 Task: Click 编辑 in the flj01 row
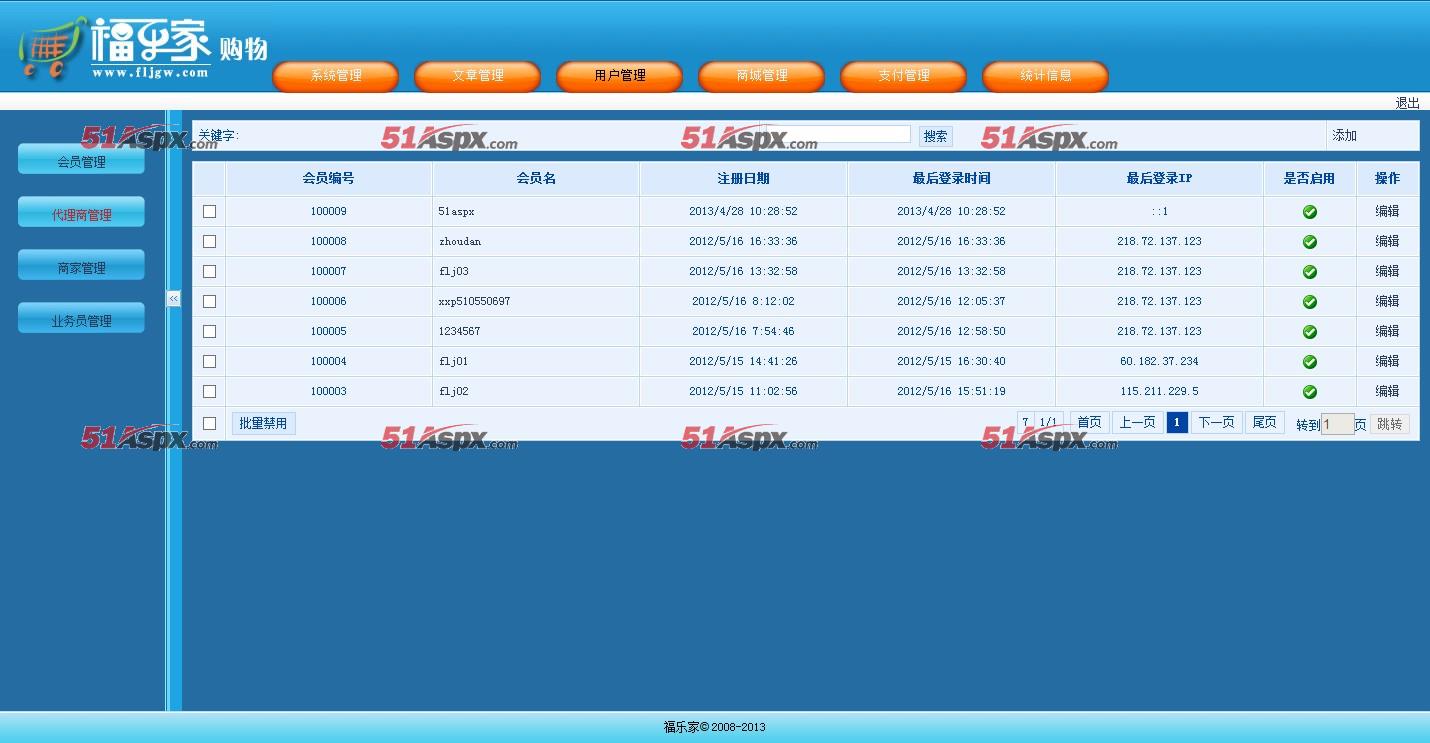1387,361
